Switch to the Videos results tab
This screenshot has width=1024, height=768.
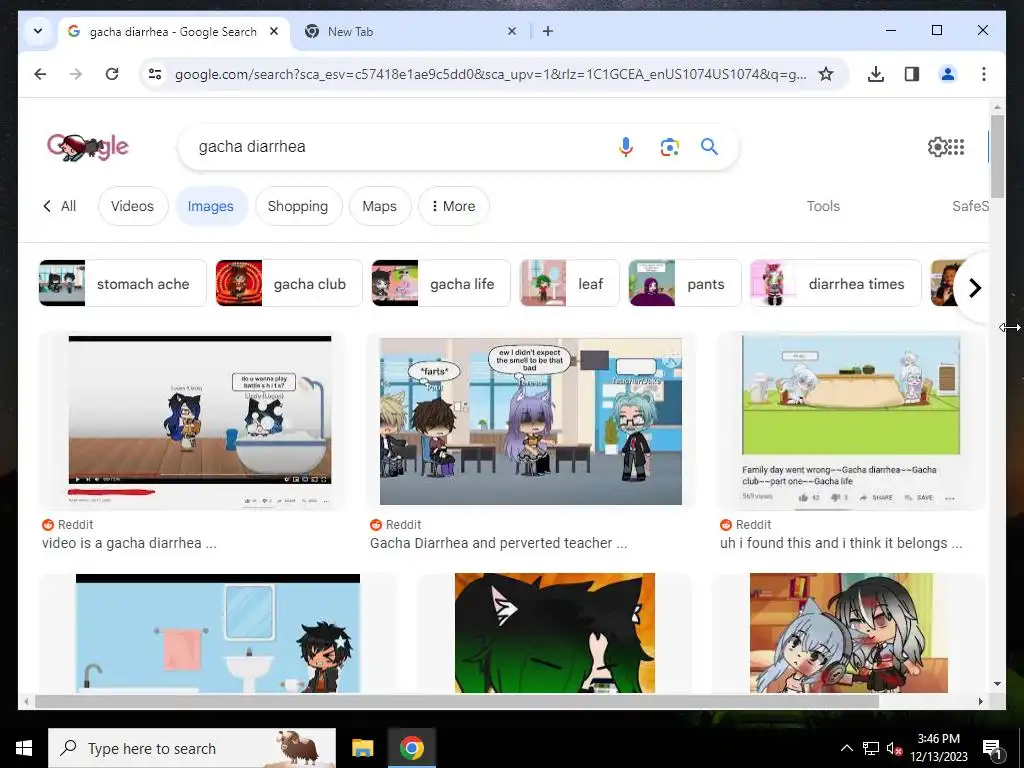pyautogui.click(x=133, y=206)
